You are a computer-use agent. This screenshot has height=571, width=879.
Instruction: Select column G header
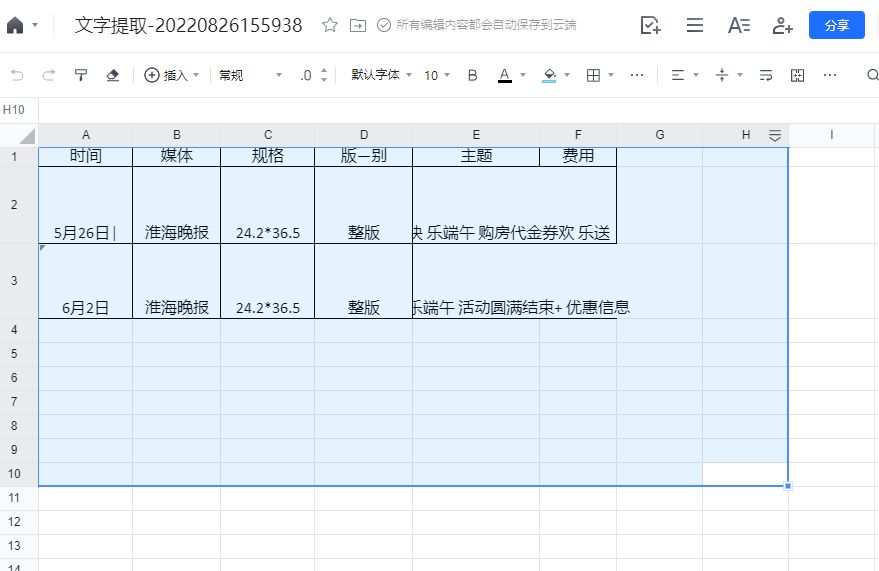(660, 135)
